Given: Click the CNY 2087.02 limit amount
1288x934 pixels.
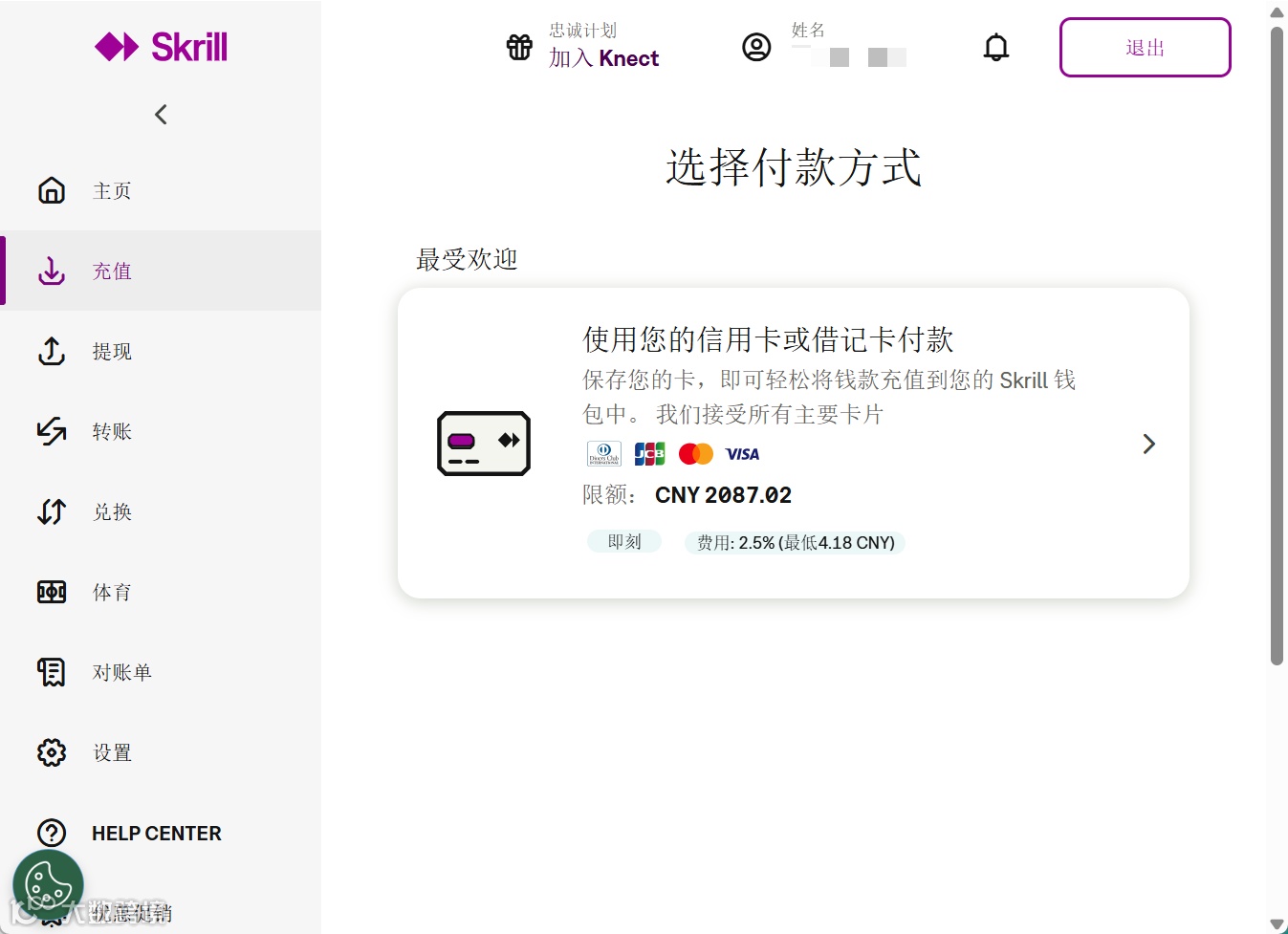Looking at the screenshot, I should [723, 495].
